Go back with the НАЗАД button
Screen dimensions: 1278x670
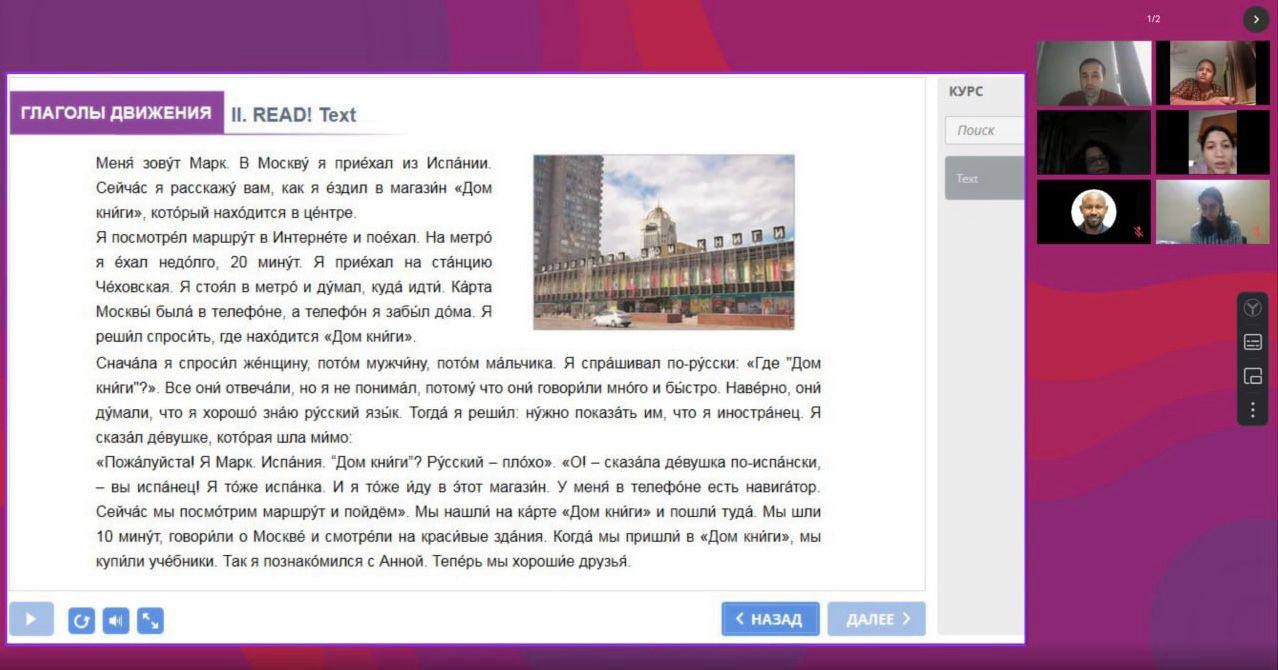[x=770, y=619]
